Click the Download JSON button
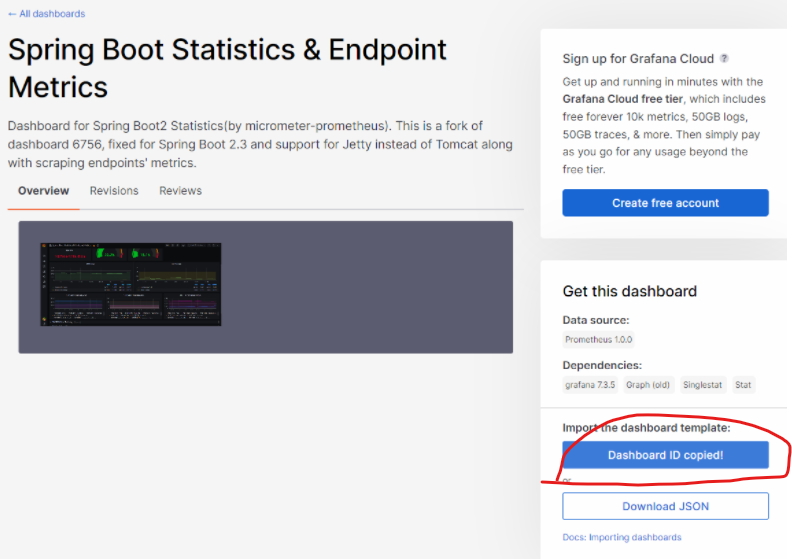The image size is (792, 559). (x=665, y=506)
